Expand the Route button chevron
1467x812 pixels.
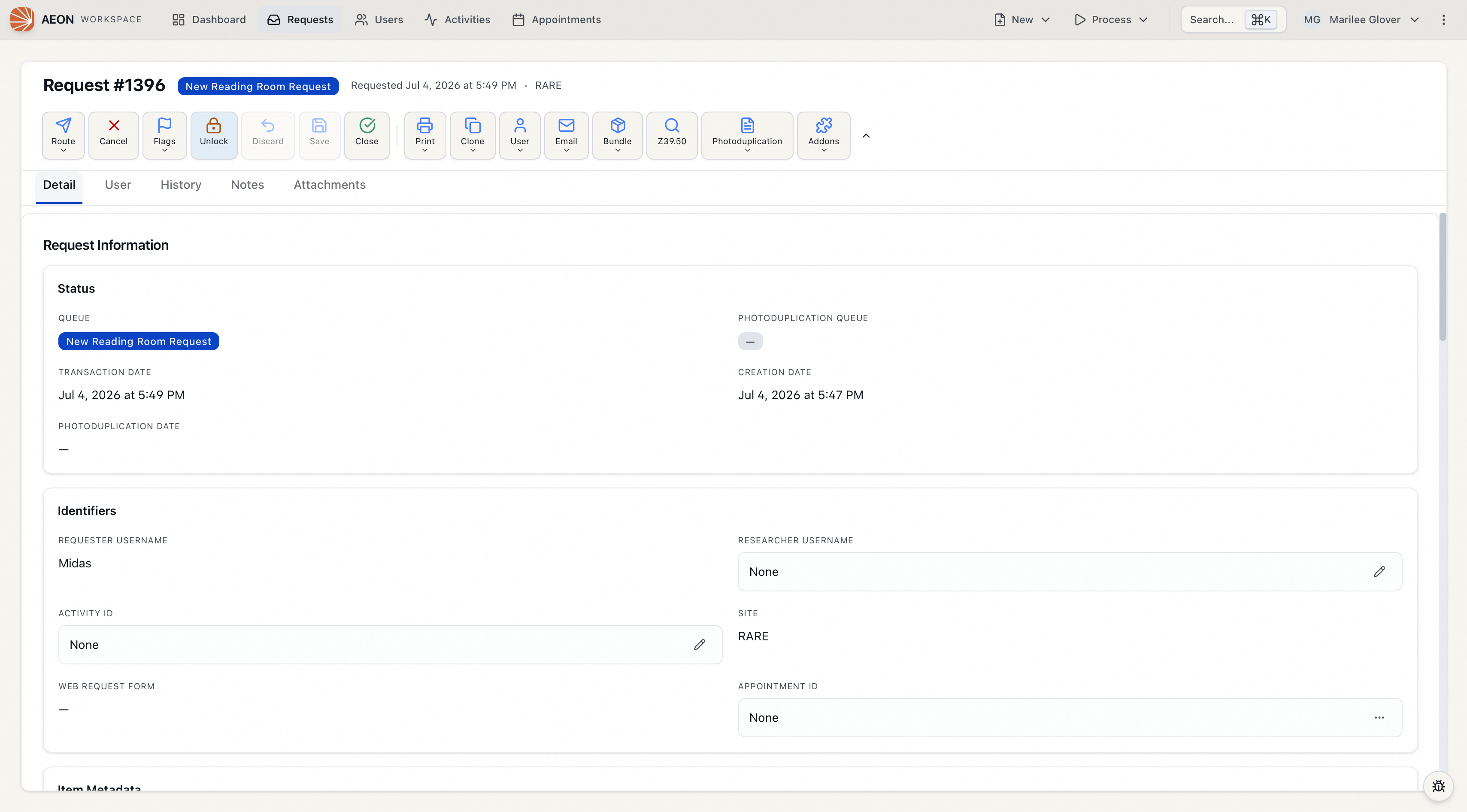click(x=63, y=150)
